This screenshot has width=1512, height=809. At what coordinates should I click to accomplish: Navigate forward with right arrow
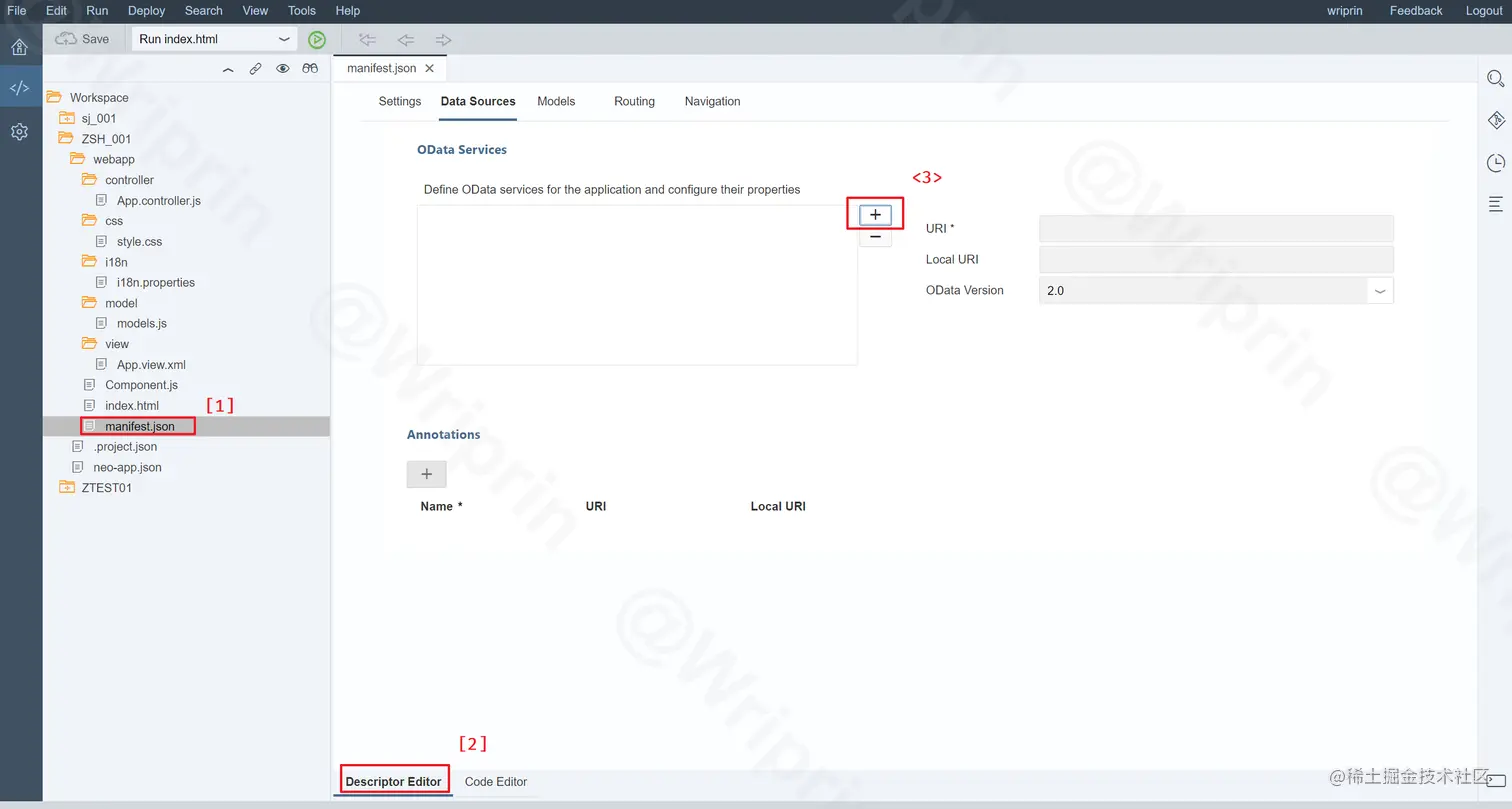coord(443,40)
